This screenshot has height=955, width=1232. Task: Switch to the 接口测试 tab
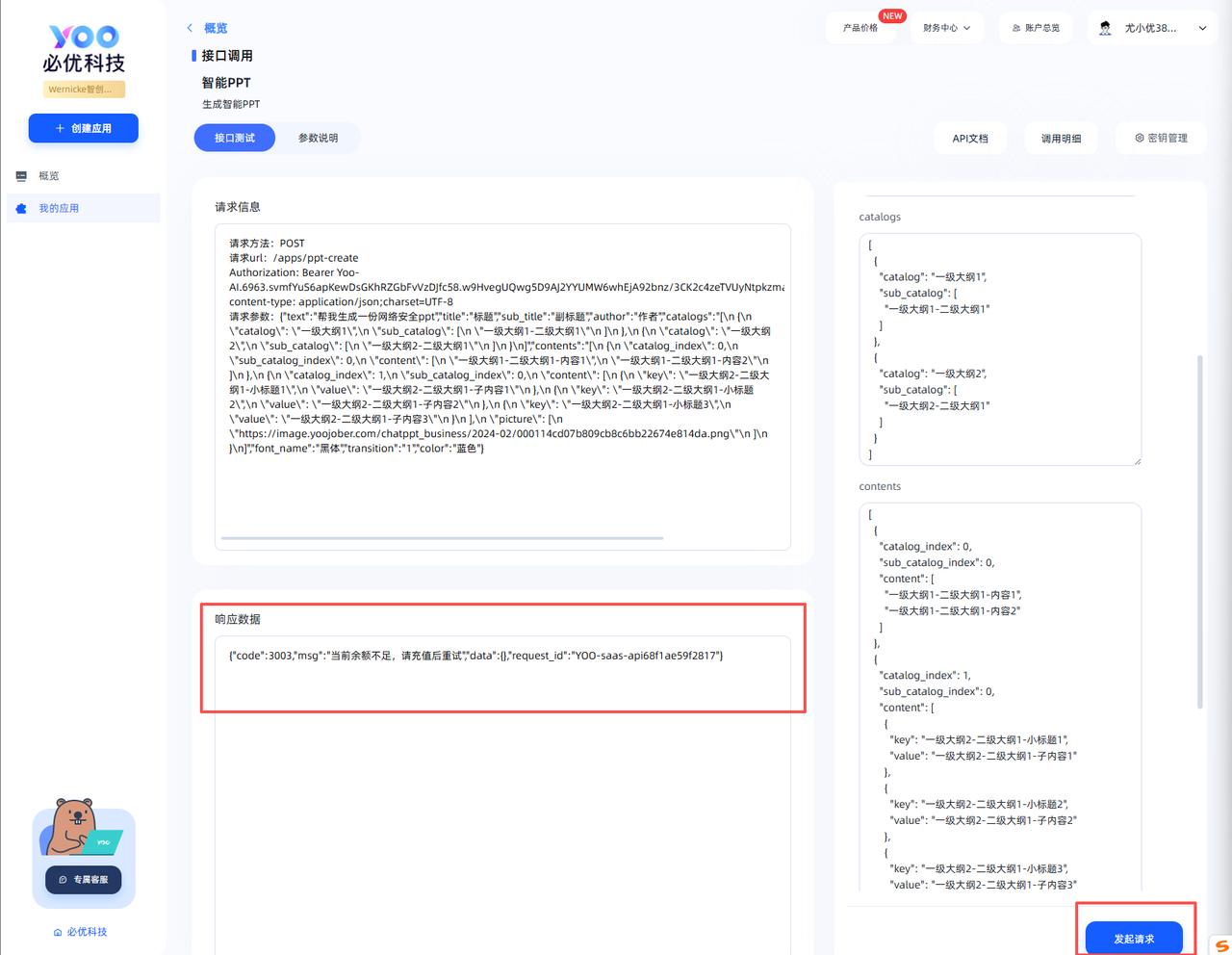tap(234, 139)
